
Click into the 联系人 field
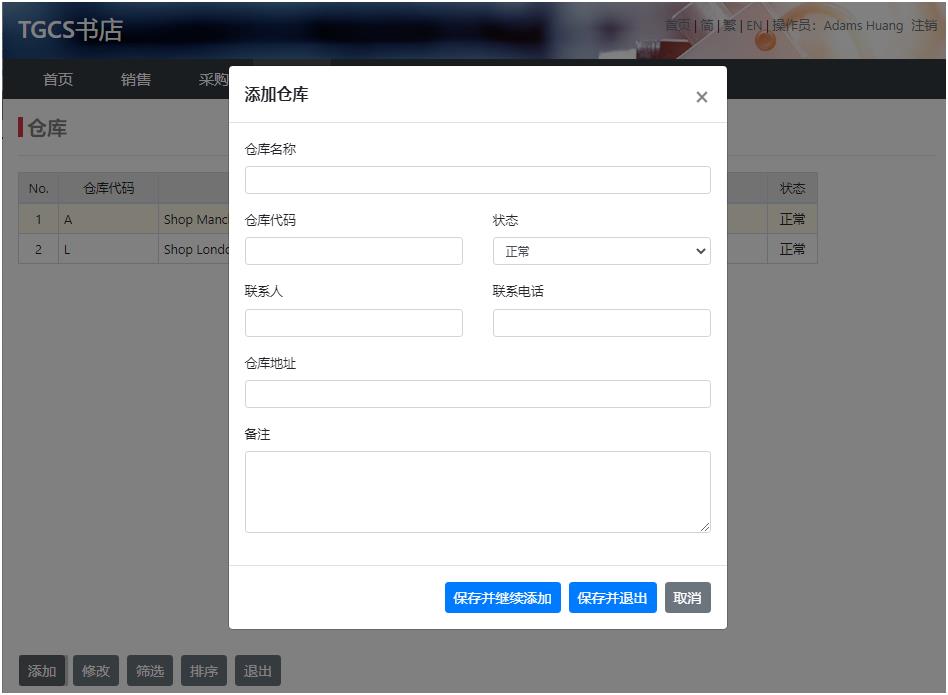pos(353,323)
